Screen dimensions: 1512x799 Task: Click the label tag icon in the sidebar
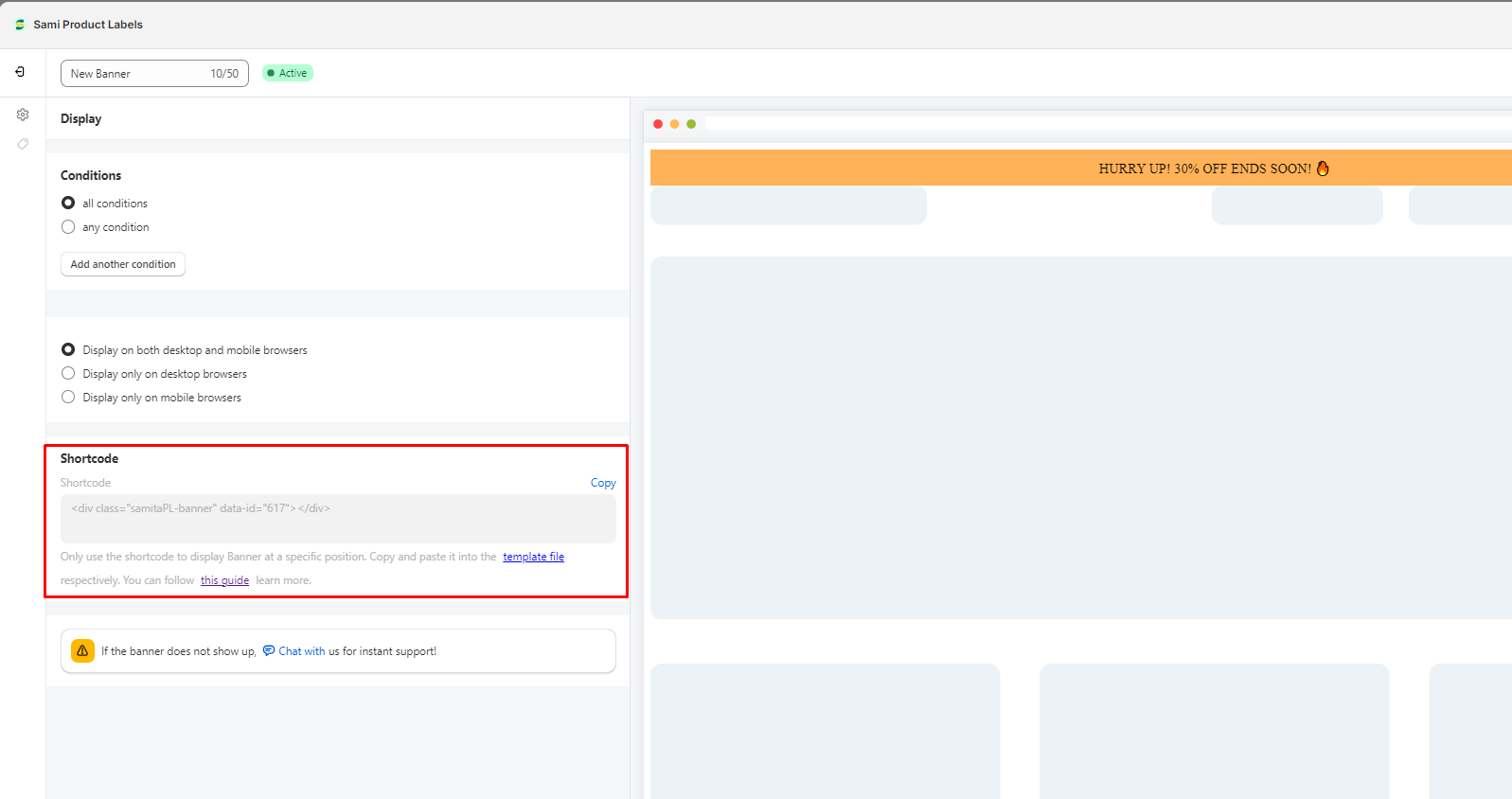pyautogui.click(x=23, y=144)
